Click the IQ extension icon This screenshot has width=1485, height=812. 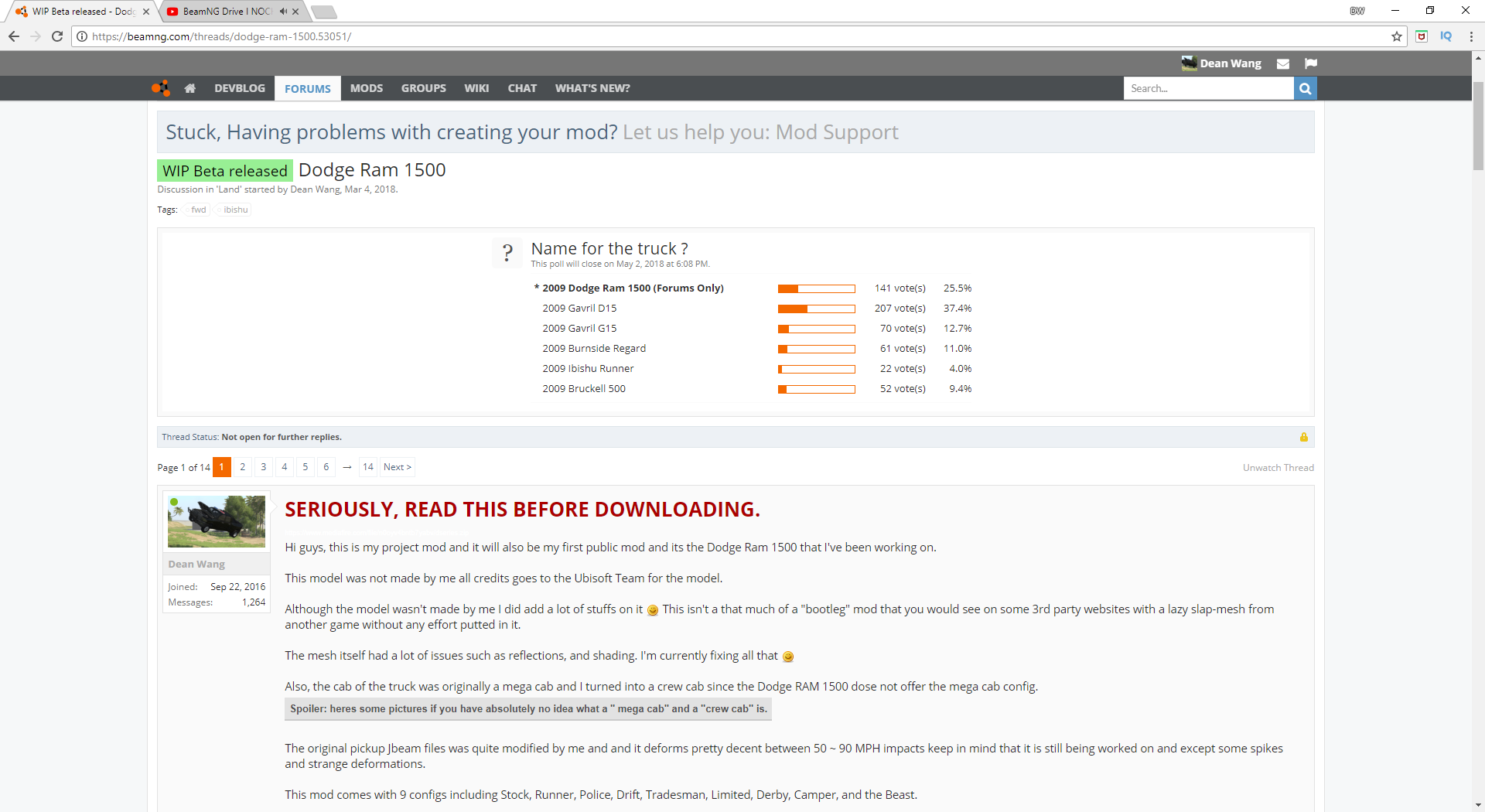[x=1446, y=36]
